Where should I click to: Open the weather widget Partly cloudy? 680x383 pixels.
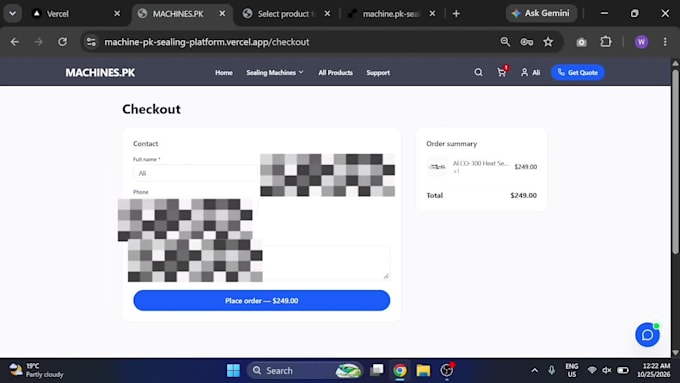36,370
